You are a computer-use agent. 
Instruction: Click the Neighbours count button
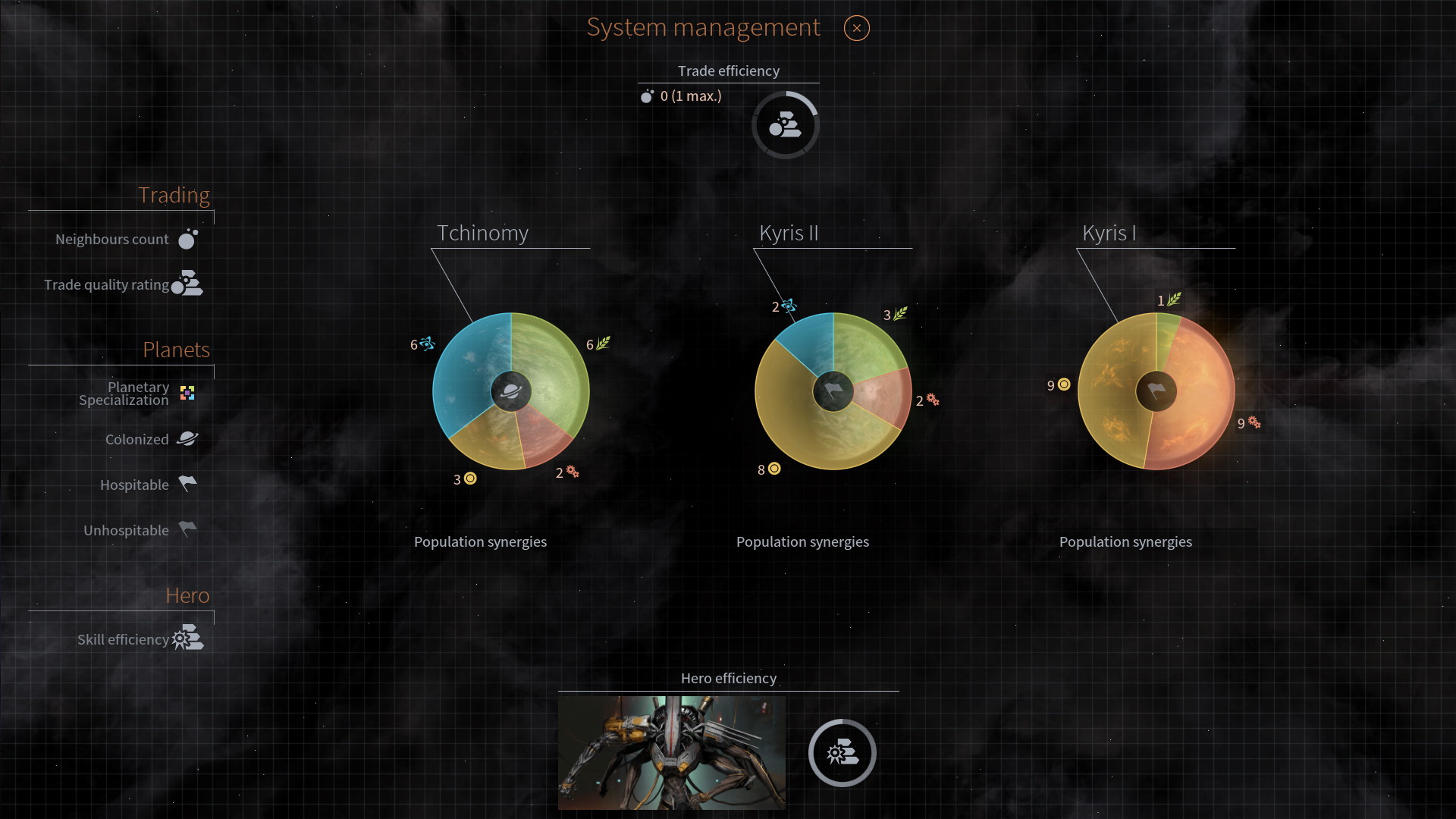(x=186, y=238)
